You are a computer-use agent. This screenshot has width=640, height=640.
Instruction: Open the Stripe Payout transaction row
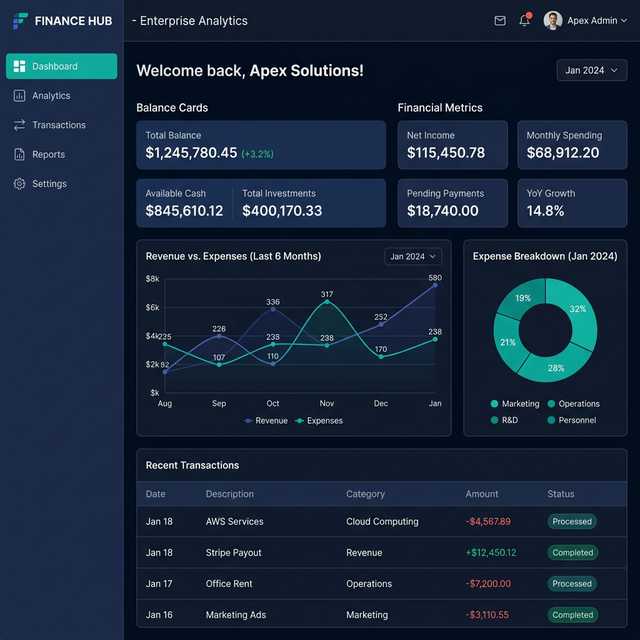(x=382, y=552)
